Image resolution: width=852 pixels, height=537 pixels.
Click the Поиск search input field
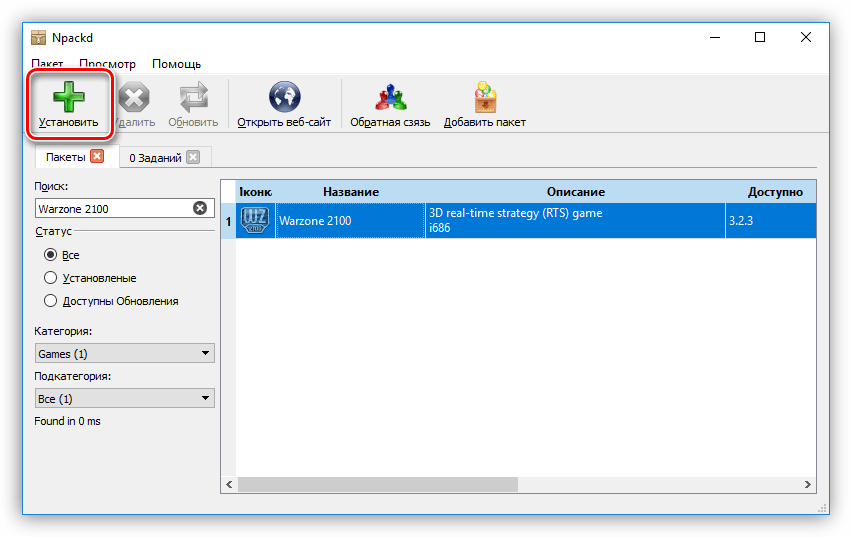coord(112,208)
